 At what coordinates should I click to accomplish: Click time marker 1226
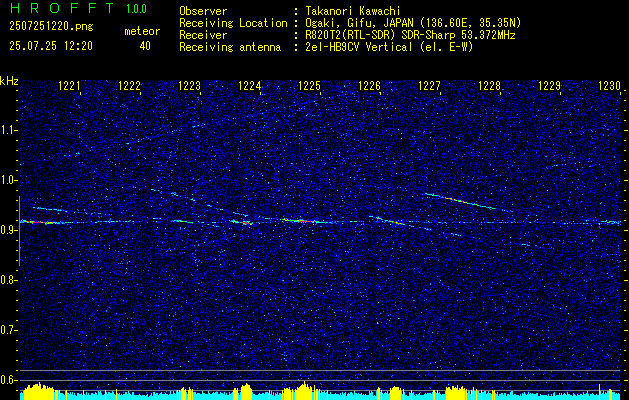(369, 86)
